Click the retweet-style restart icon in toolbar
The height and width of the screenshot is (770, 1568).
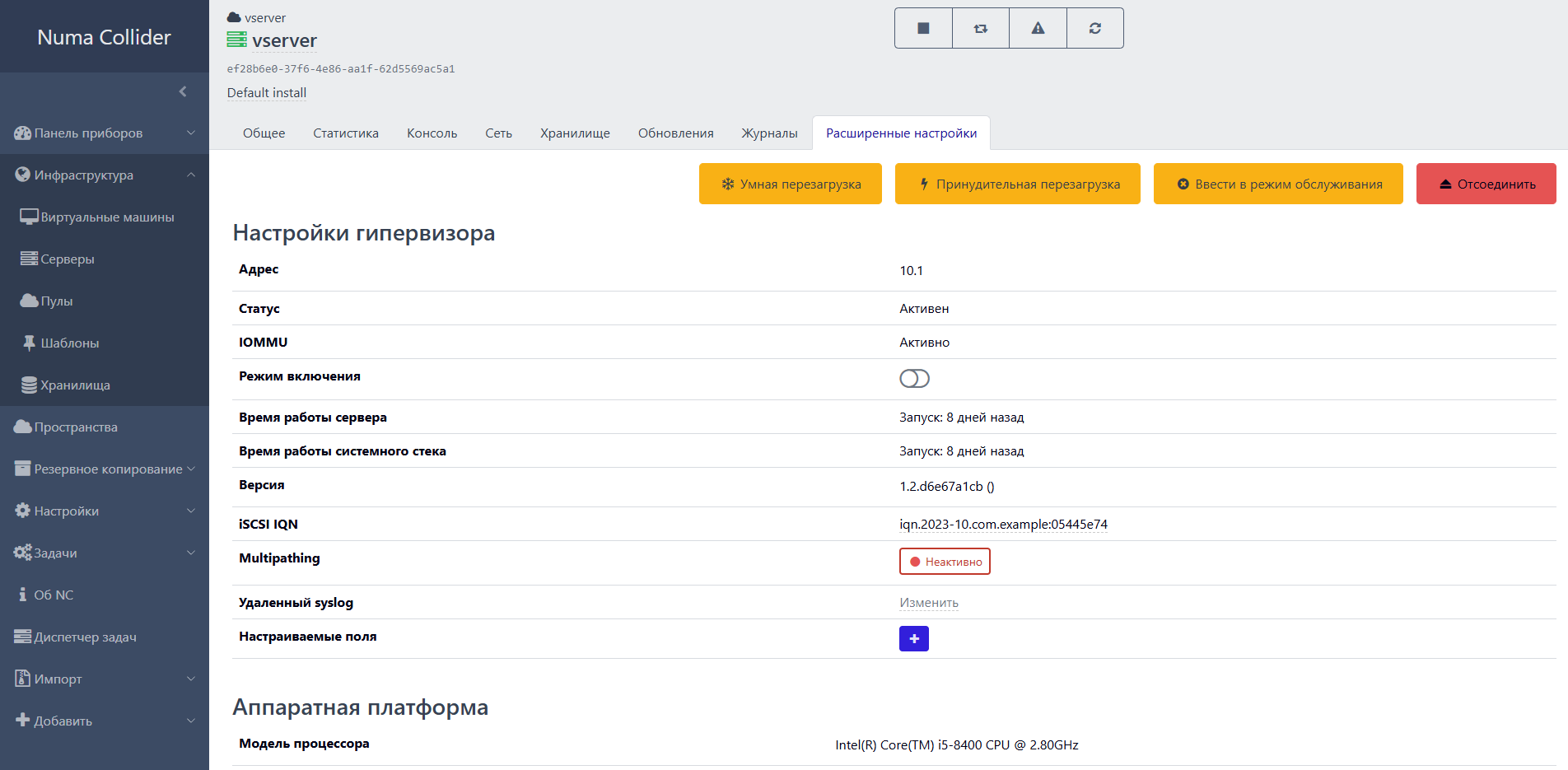[x=980, y=28]
